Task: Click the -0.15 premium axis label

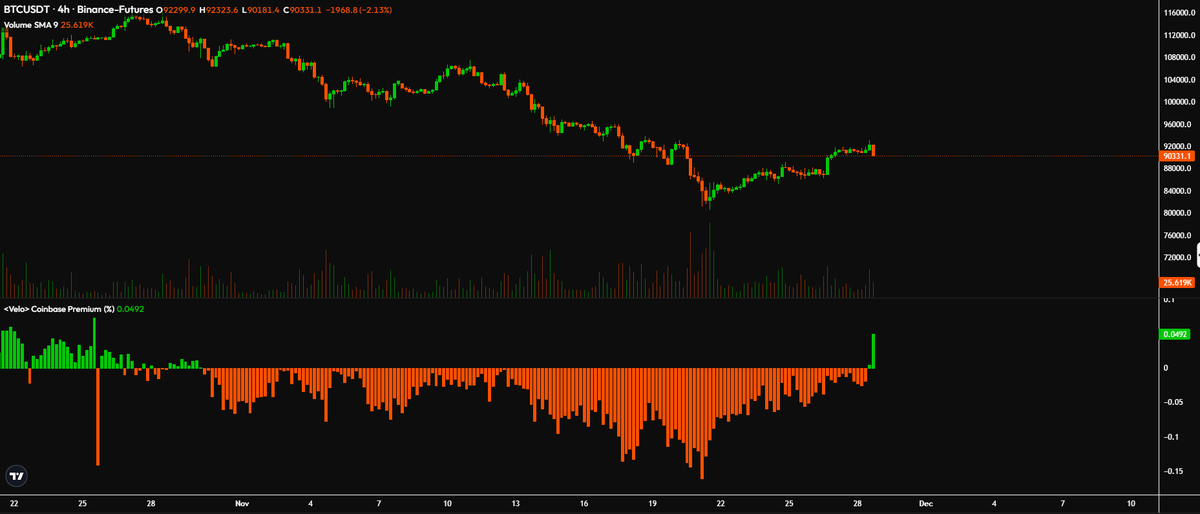Action: click(1172, 472)
